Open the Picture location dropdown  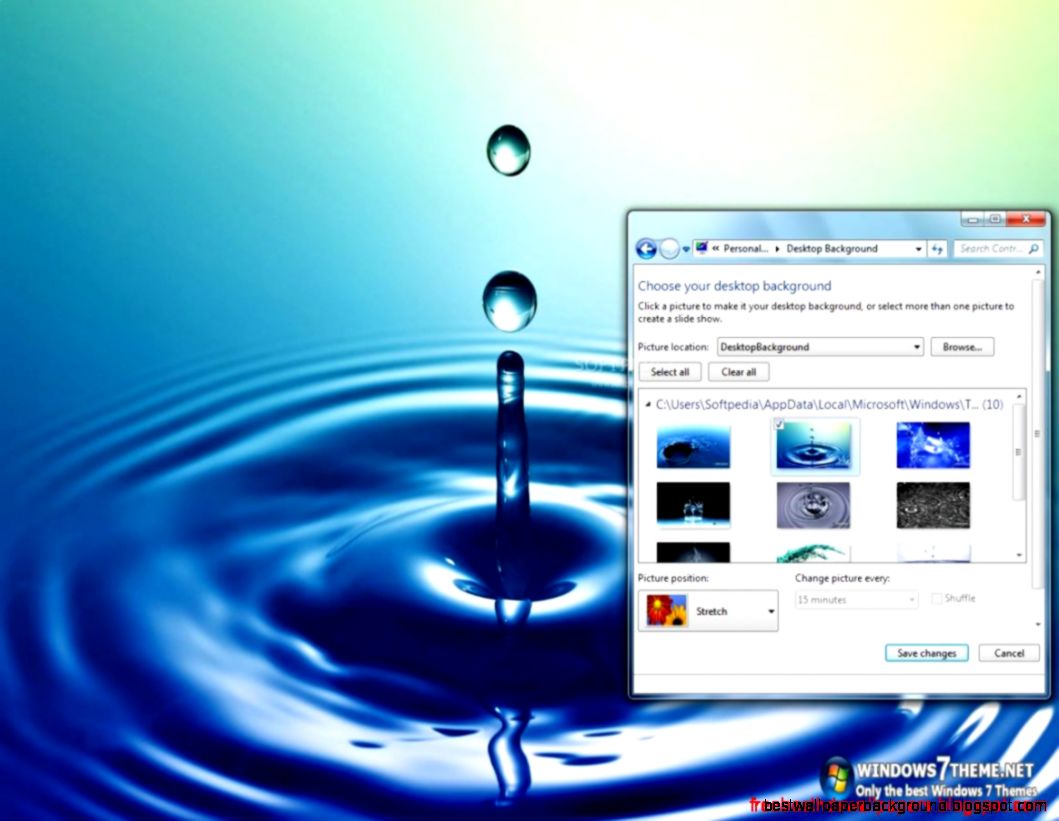click(x=820, y=347)
